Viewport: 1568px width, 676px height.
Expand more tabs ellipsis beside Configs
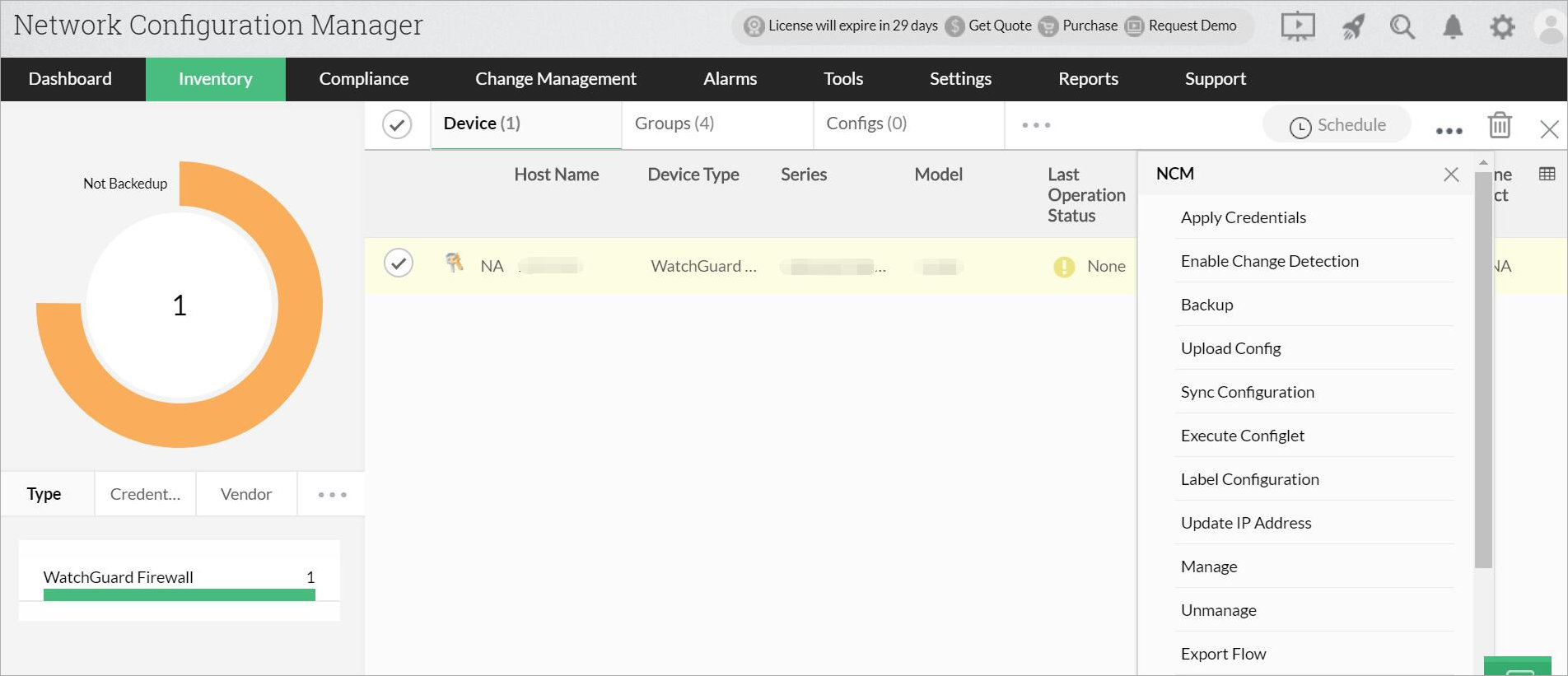click(1036, 125)
